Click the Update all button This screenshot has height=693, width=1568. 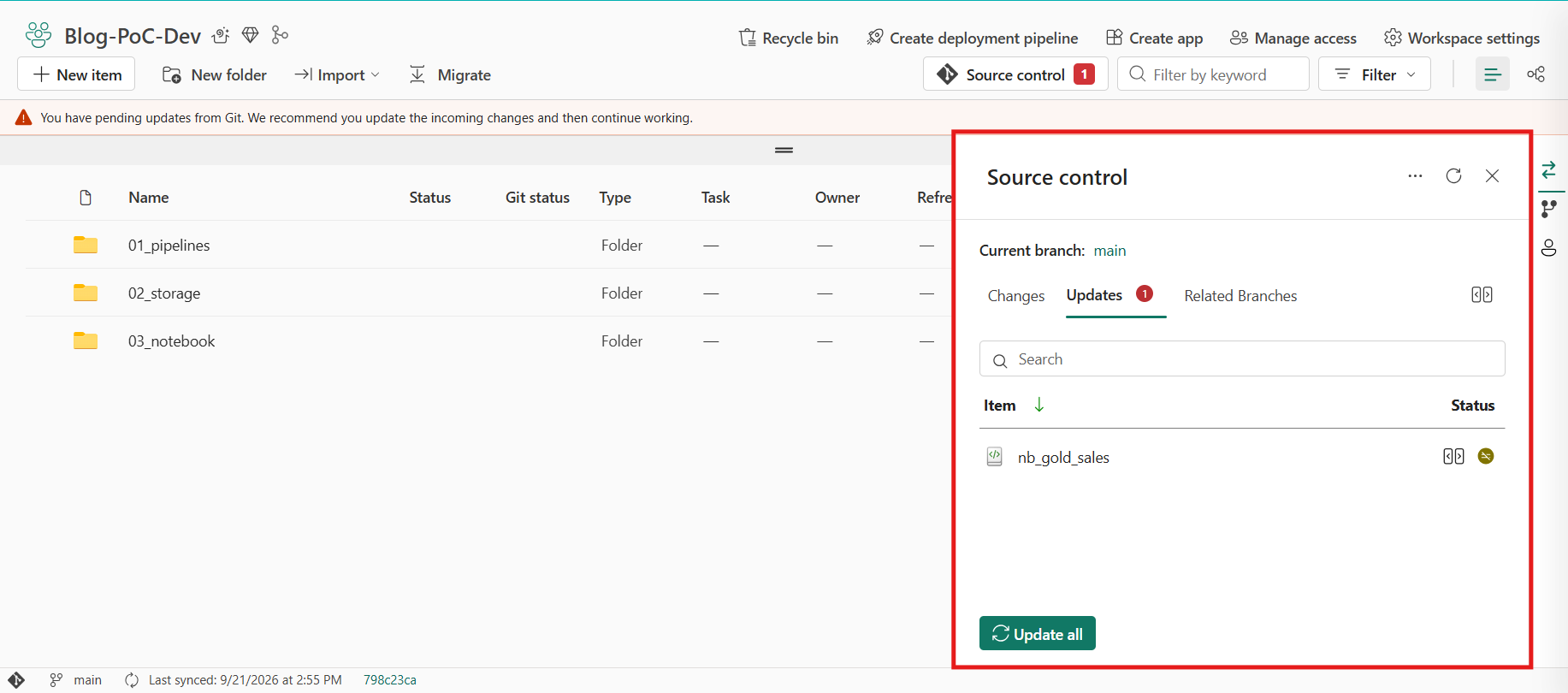(x=1037, y=634)
